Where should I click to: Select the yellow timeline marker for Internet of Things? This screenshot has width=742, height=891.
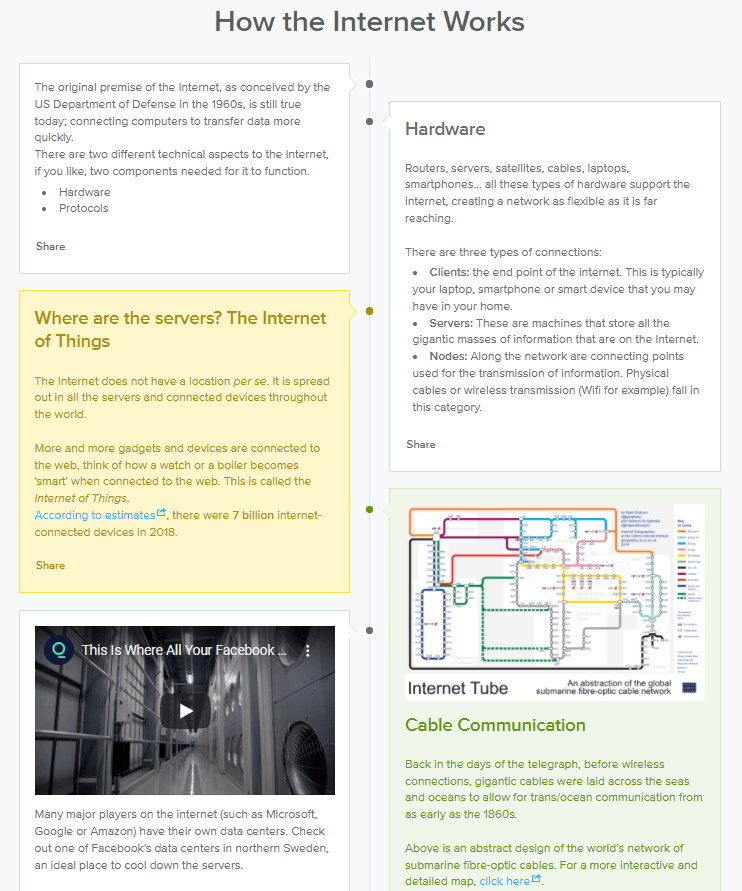pos(370,311)
